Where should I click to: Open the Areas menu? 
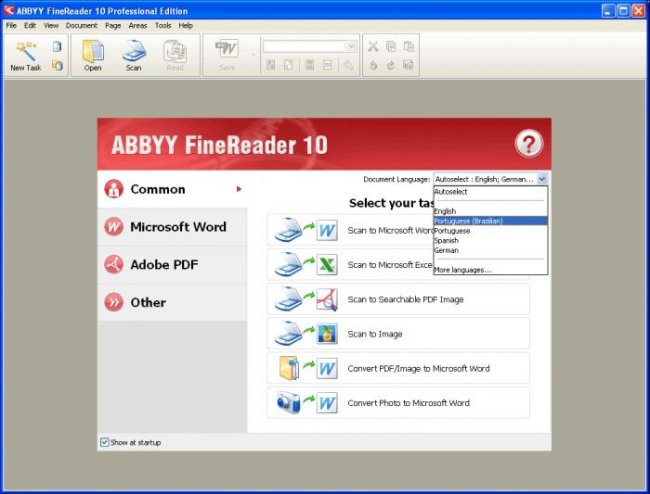(x=138, y=25)
